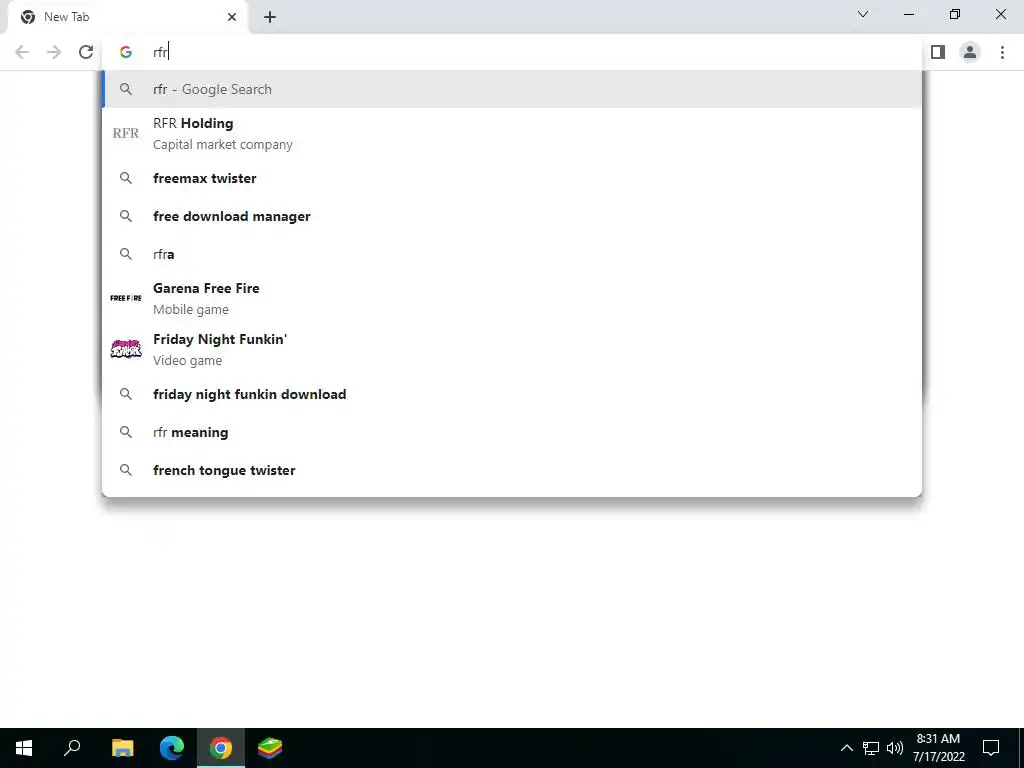Screen dimensions: 1024x768
Task: Choose the RFR Holding suggestion
Action: point(512,133)
